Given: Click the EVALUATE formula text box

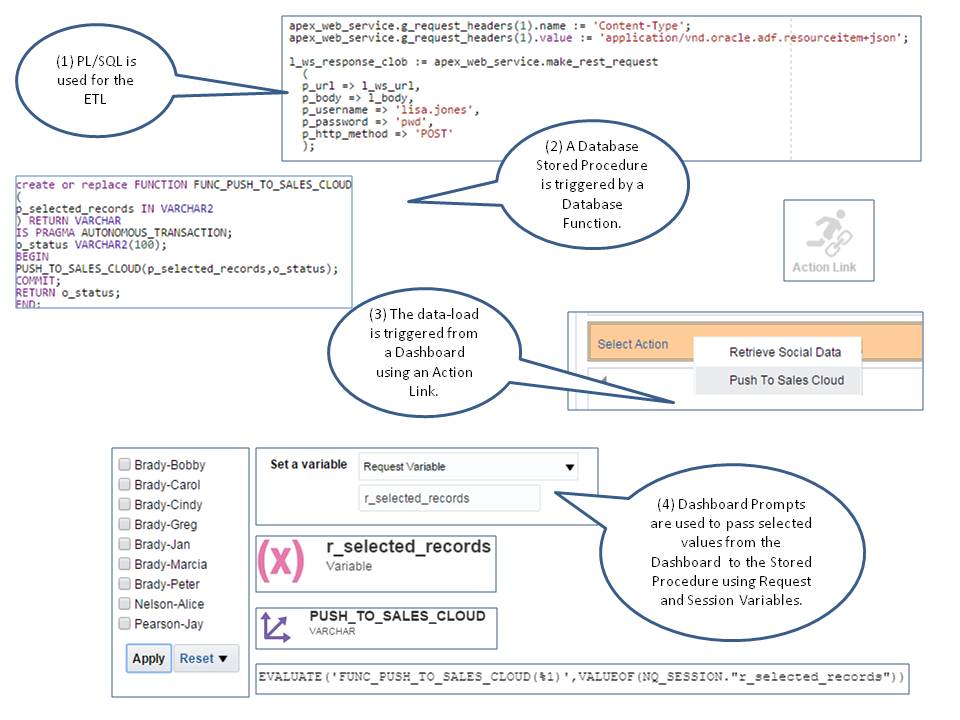Looking at the screenshot, I should pos(581,679).
